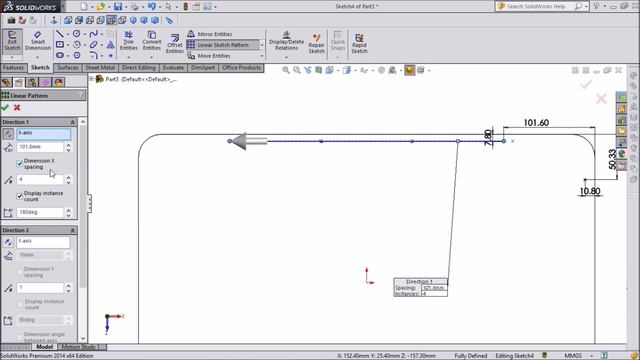Cancel the Linear Pattern with red X
Screen dimensions: 640x360
tap(17, 107)
